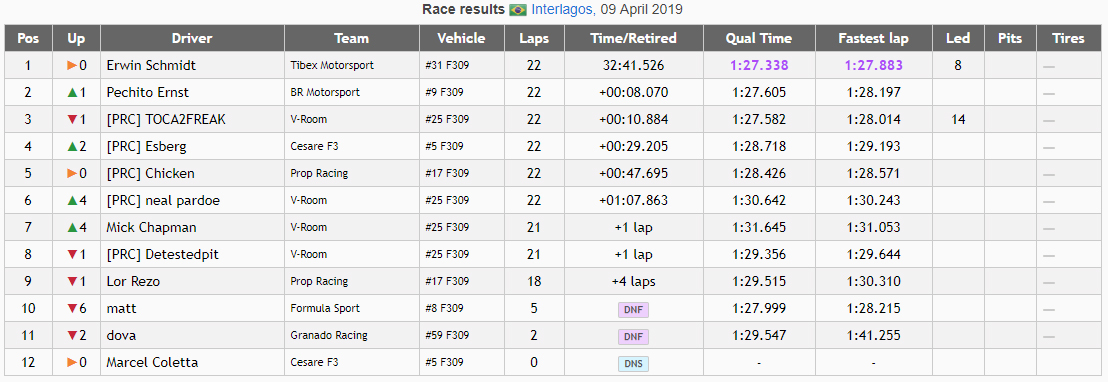The width and height of the screenshot is (1108, 382).
Task: Click the Tires column header
Action: point(1068,38)
